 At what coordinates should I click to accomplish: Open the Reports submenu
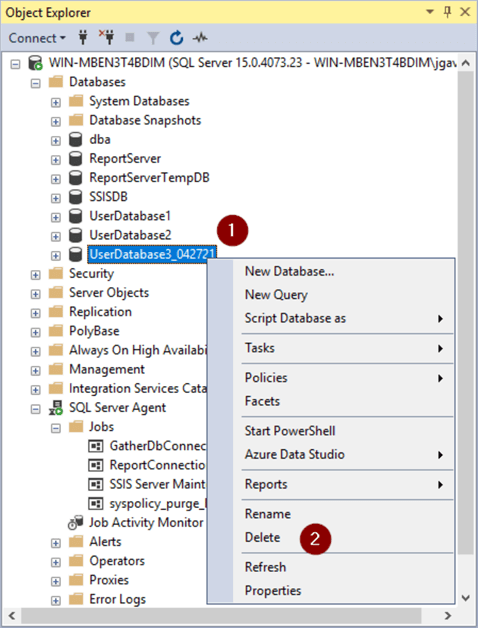point(344,484)
